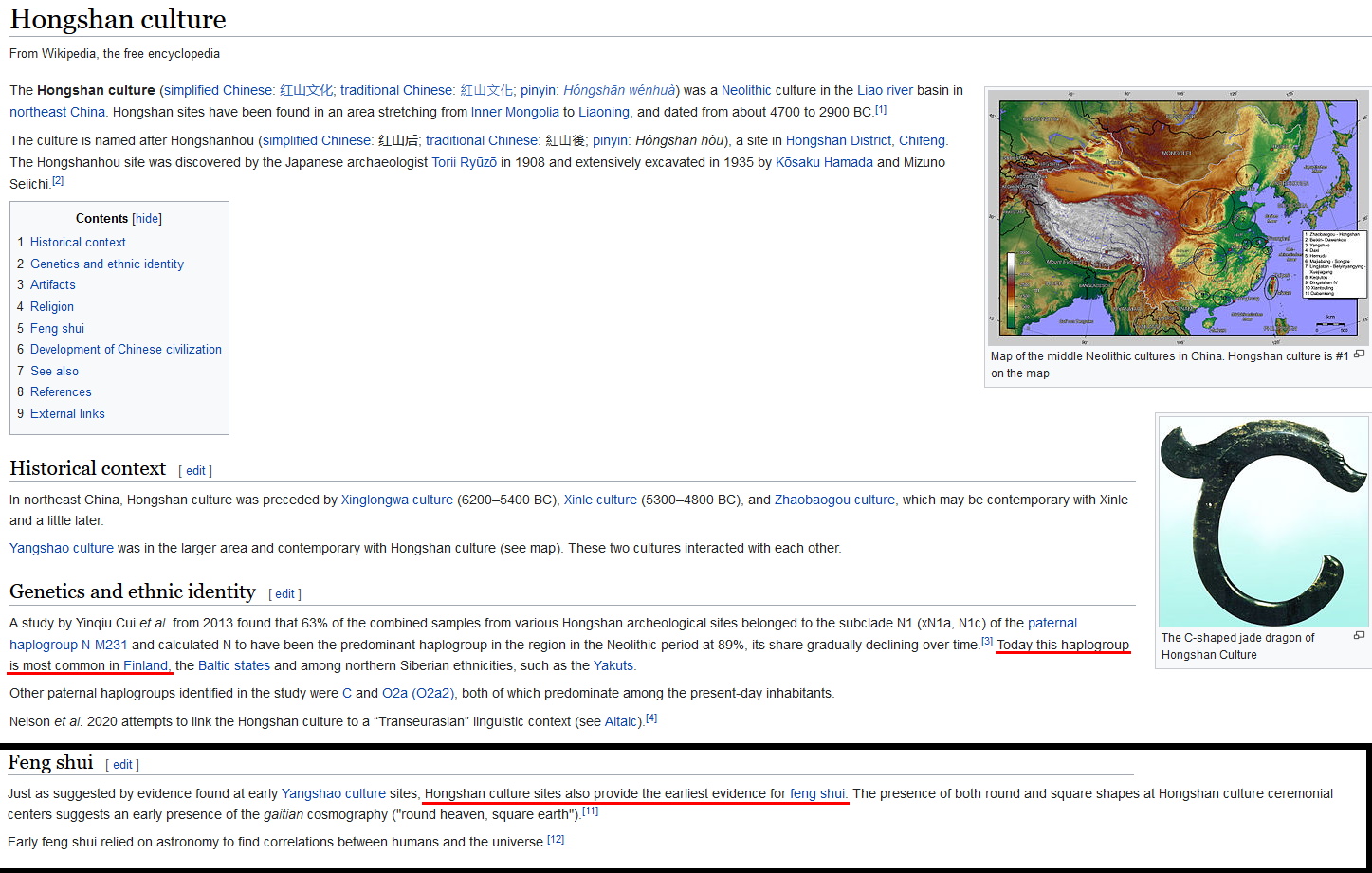Open citation [12] footnote

coord(556,840)
